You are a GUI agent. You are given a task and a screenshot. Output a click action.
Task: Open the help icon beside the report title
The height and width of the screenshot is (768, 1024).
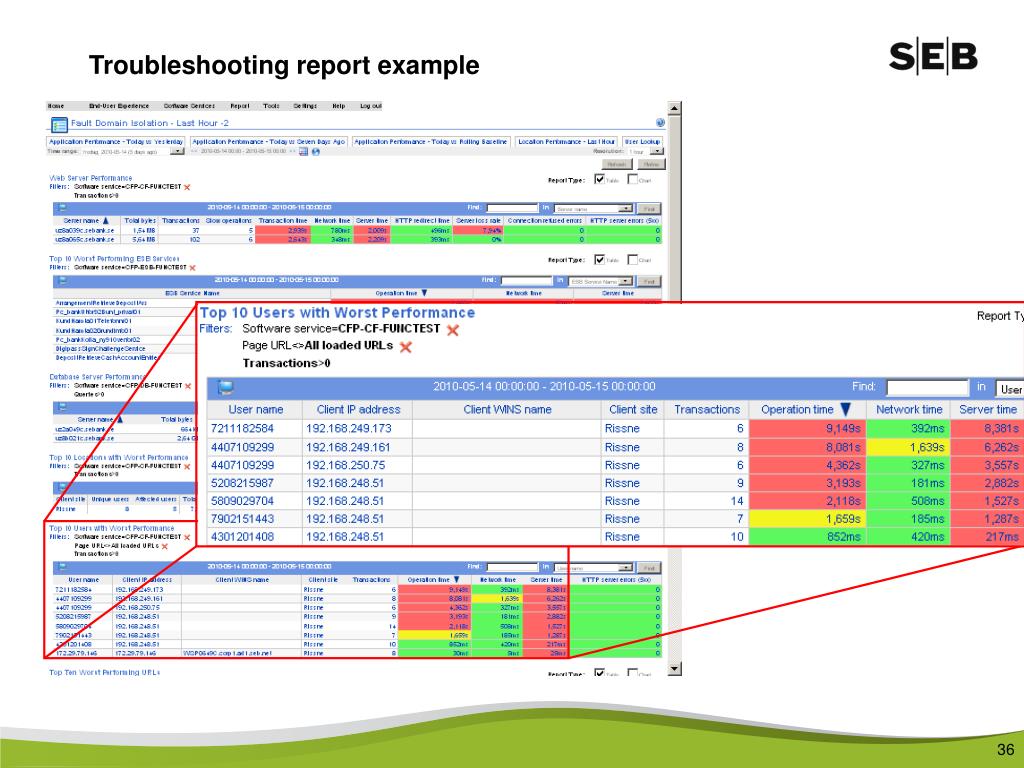(660, 123)
